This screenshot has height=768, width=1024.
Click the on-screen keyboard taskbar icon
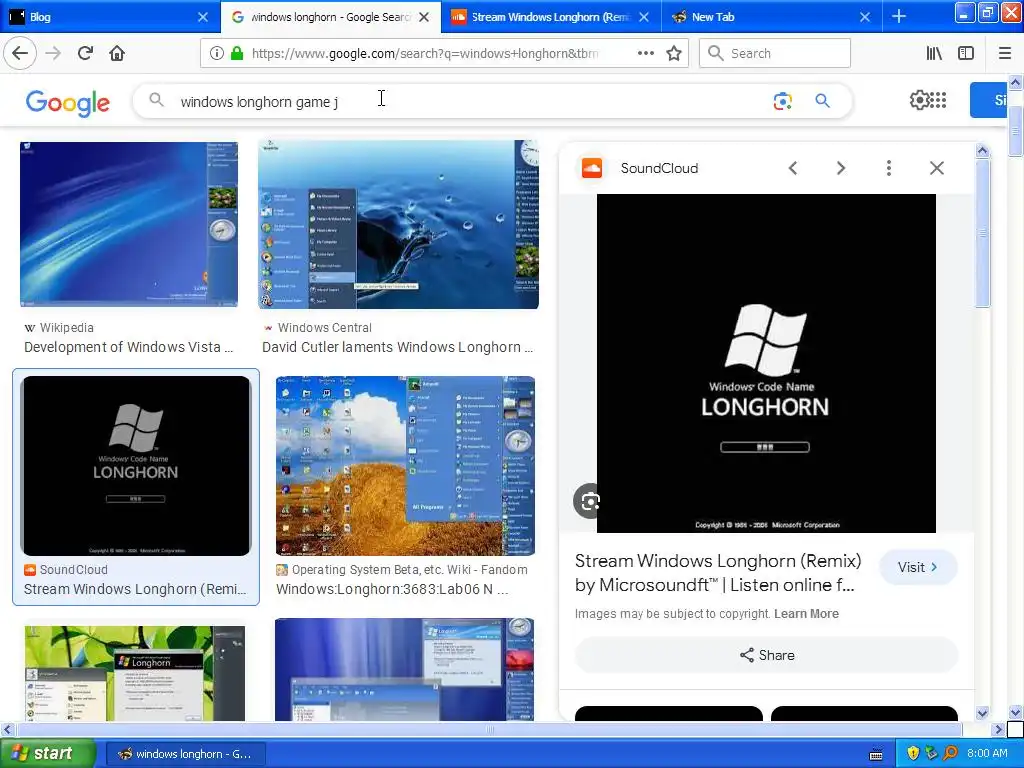[876, 754]
